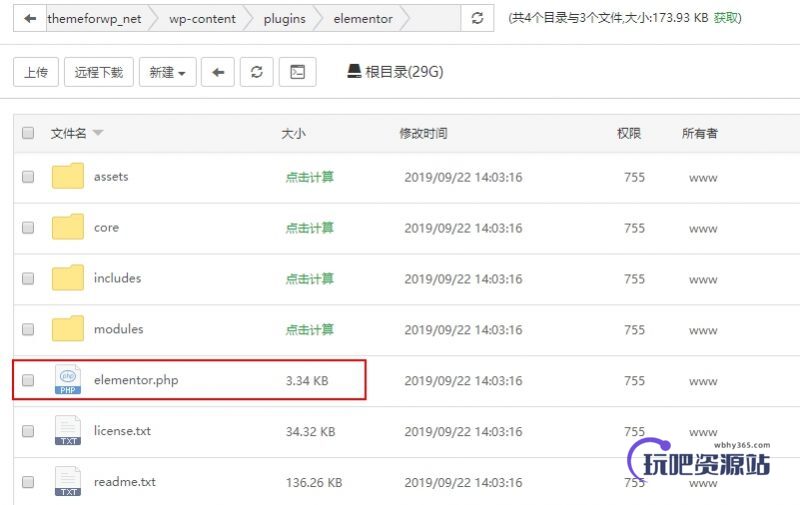This screenshot has height=505, width=800.
Task: Click the 所有者 column header
Action: point(699,133)
